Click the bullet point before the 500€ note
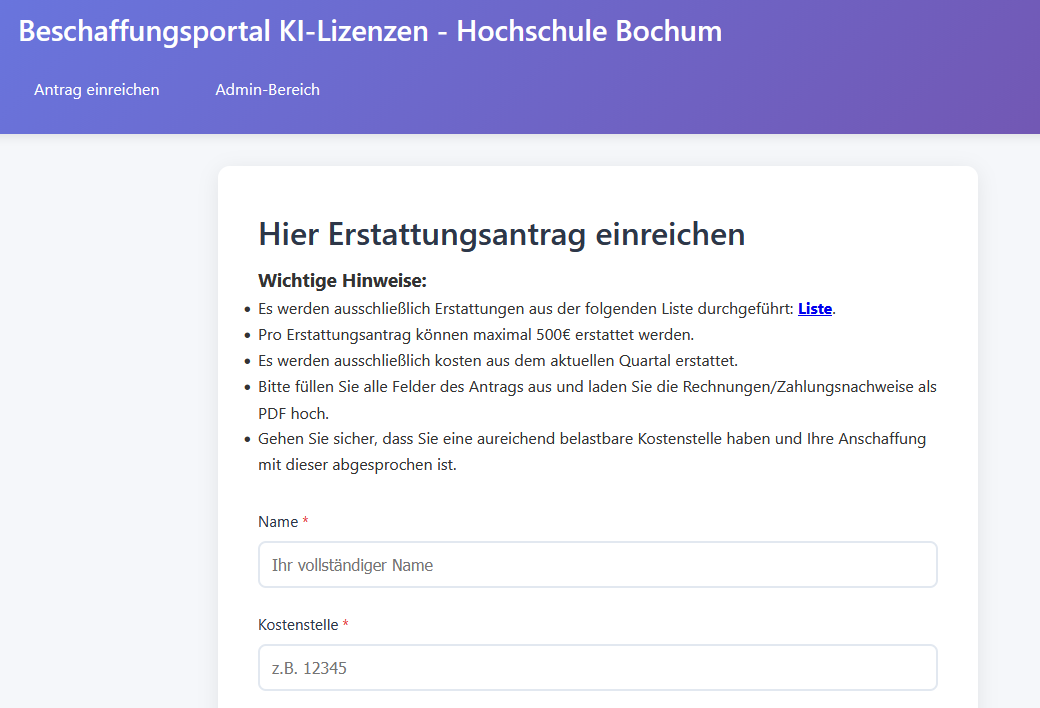The width and height of the screenshot is (1040, 708). (247, 336)
